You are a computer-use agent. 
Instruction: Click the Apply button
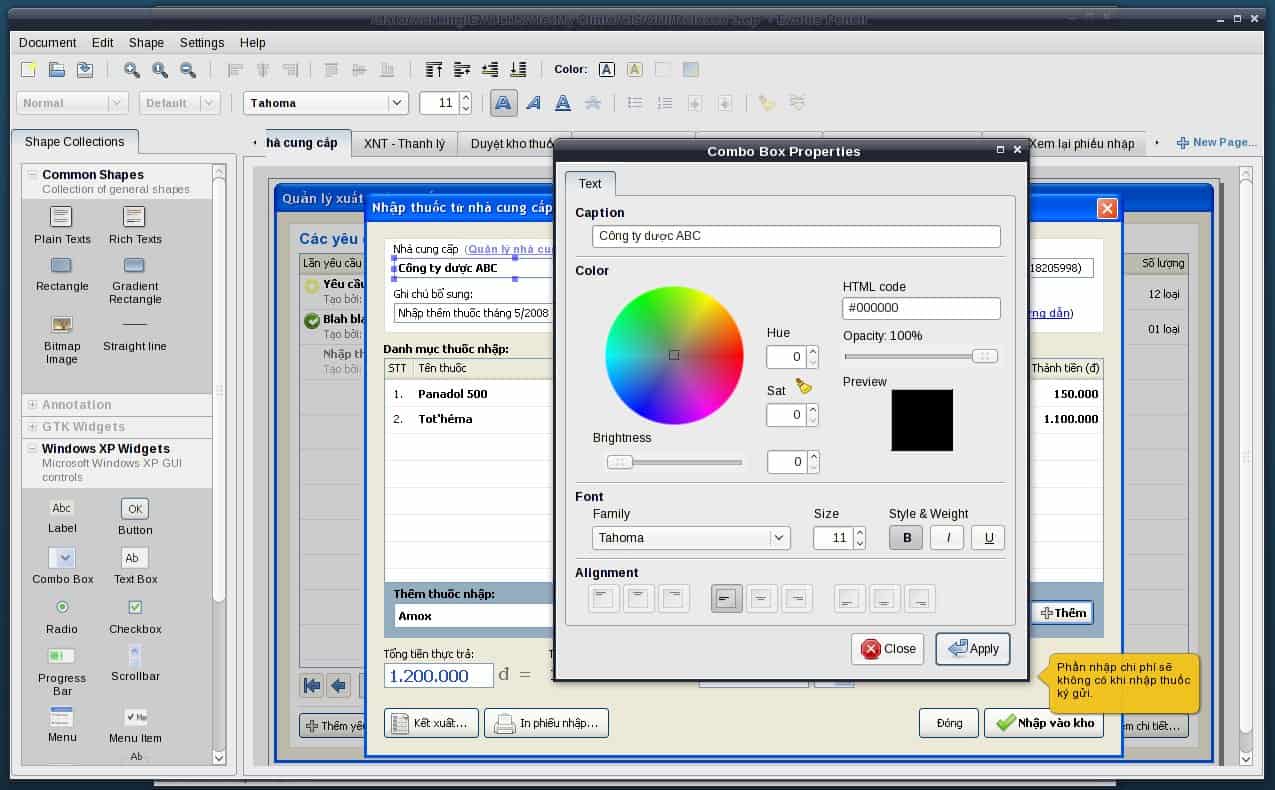(973, 649)
